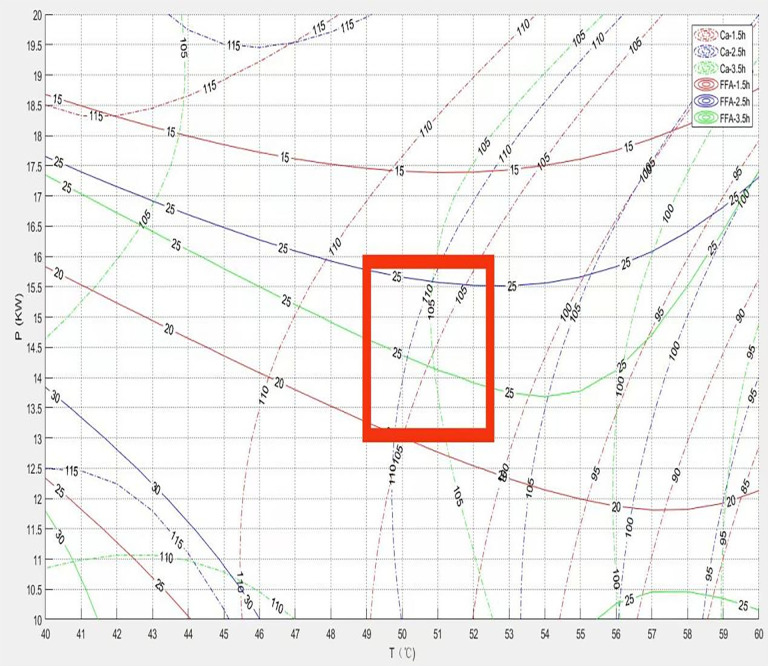This screenshot has width=768, height=666.
Task: Click the x-axis tick label 40
Action: [x=45, y=634]
